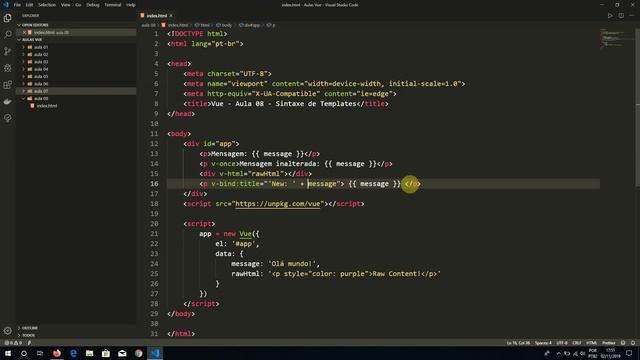Open the editor More Actions ellipsis
This screenshot has height=360, width=640.
[x=632, y=16]
